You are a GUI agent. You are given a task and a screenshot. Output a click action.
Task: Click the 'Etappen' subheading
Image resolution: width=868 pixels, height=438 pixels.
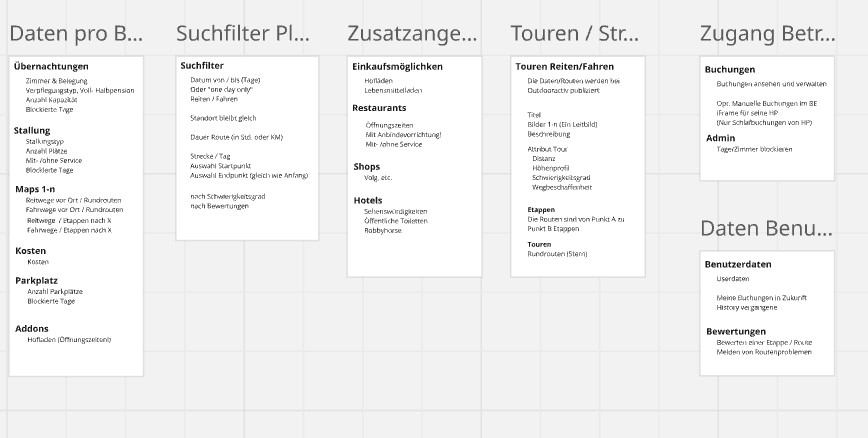(x=540, y=210)
